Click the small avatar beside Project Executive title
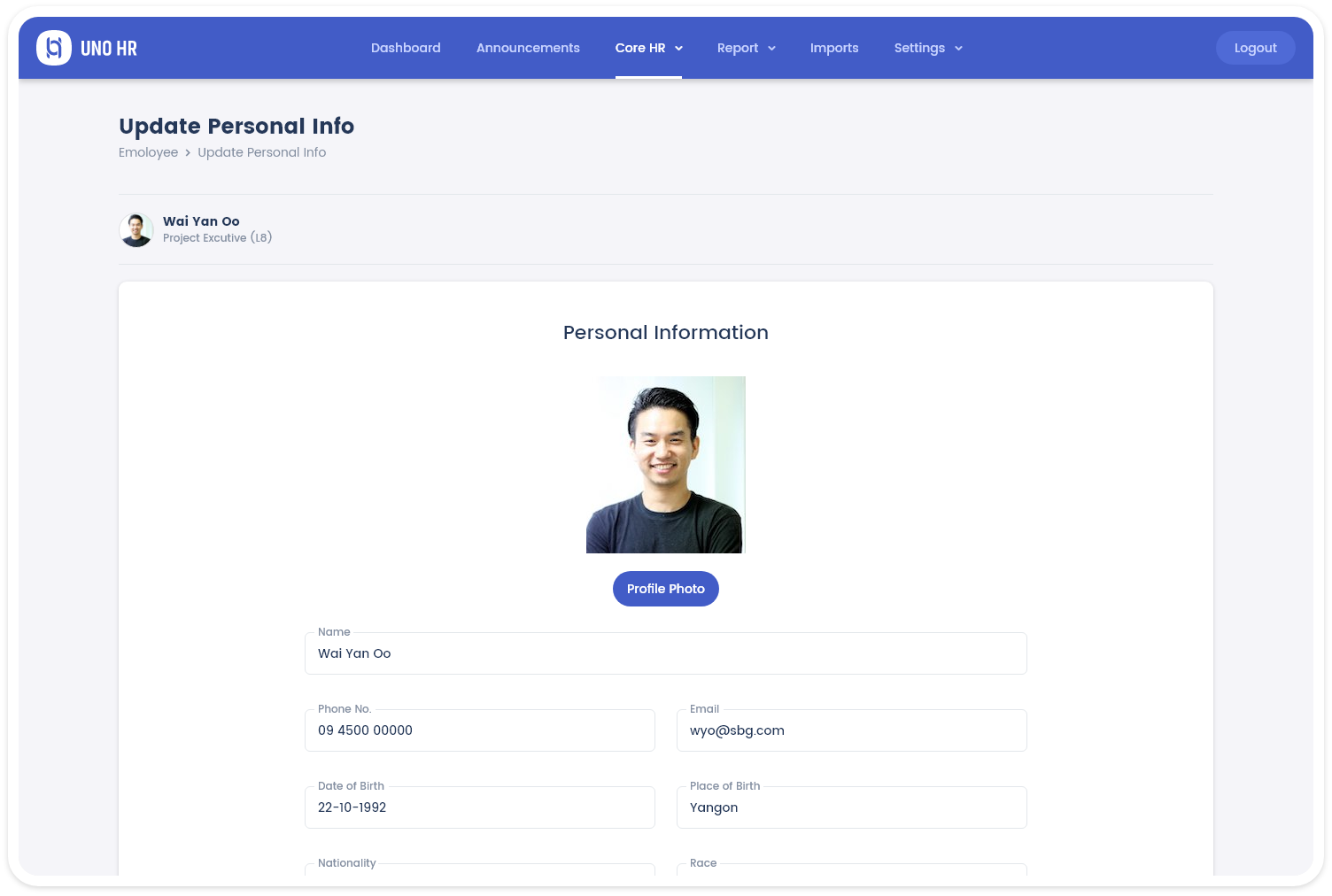This screenshot has height=896, width=1332. tap(136, 230)
